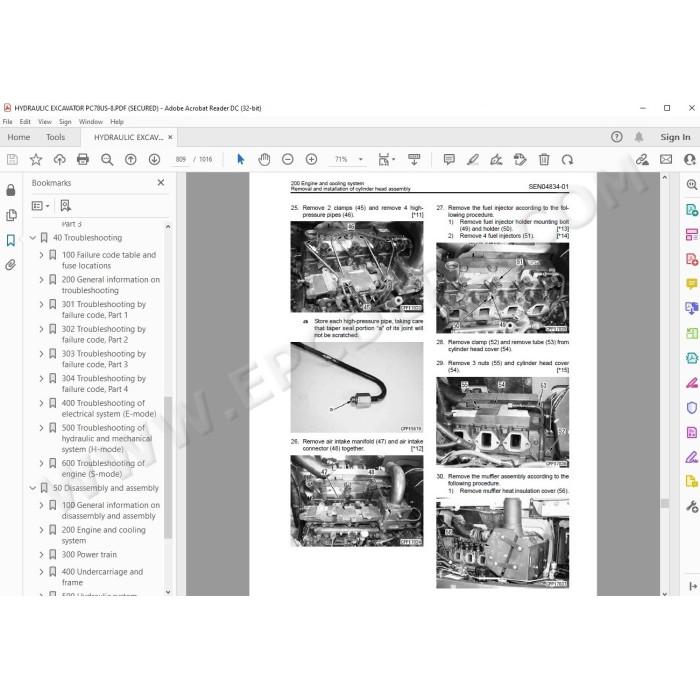Open the security lock panel

tap(11, 190)
